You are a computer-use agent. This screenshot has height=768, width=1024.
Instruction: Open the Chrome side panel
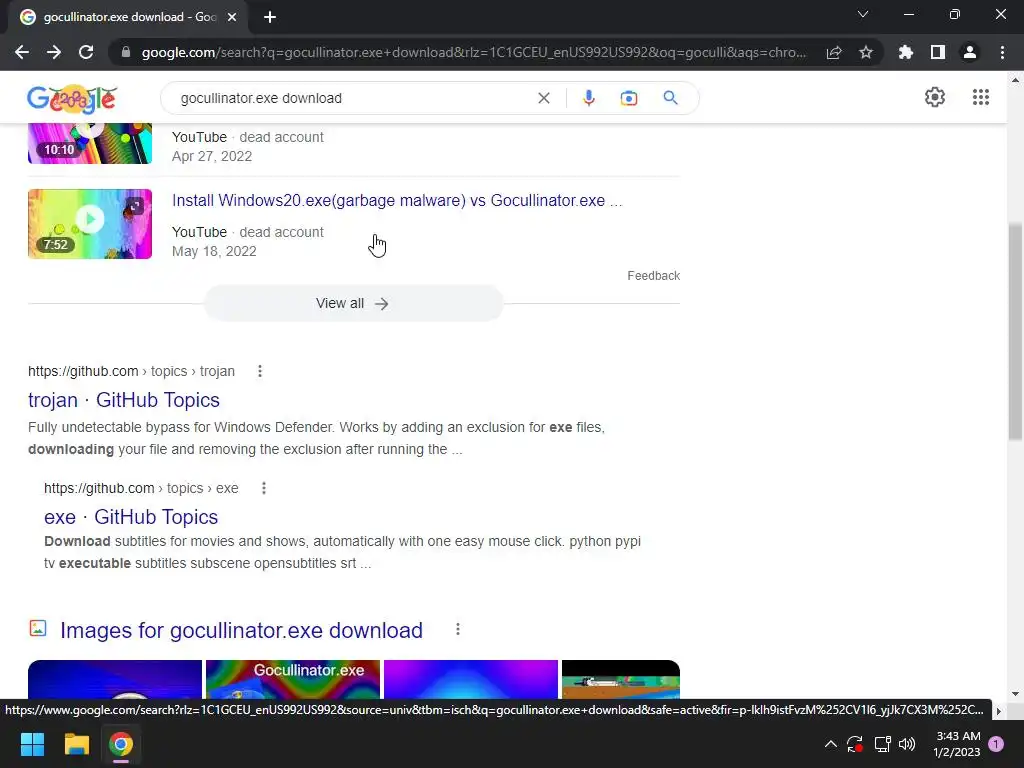938,52
